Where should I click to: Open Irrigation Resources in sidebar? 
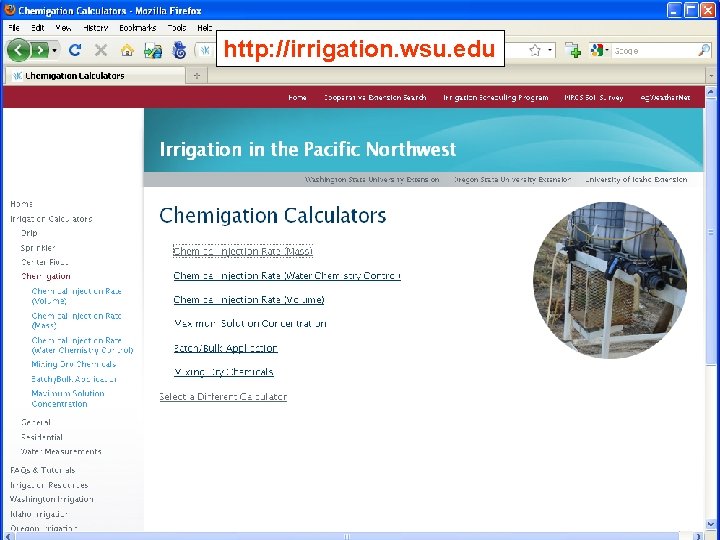pyautogui.click(x=49, y=485)
